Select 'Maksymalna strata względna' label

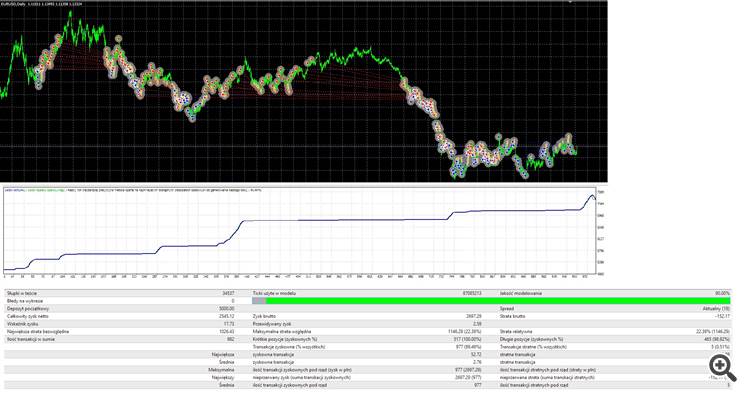coord(282,331)
